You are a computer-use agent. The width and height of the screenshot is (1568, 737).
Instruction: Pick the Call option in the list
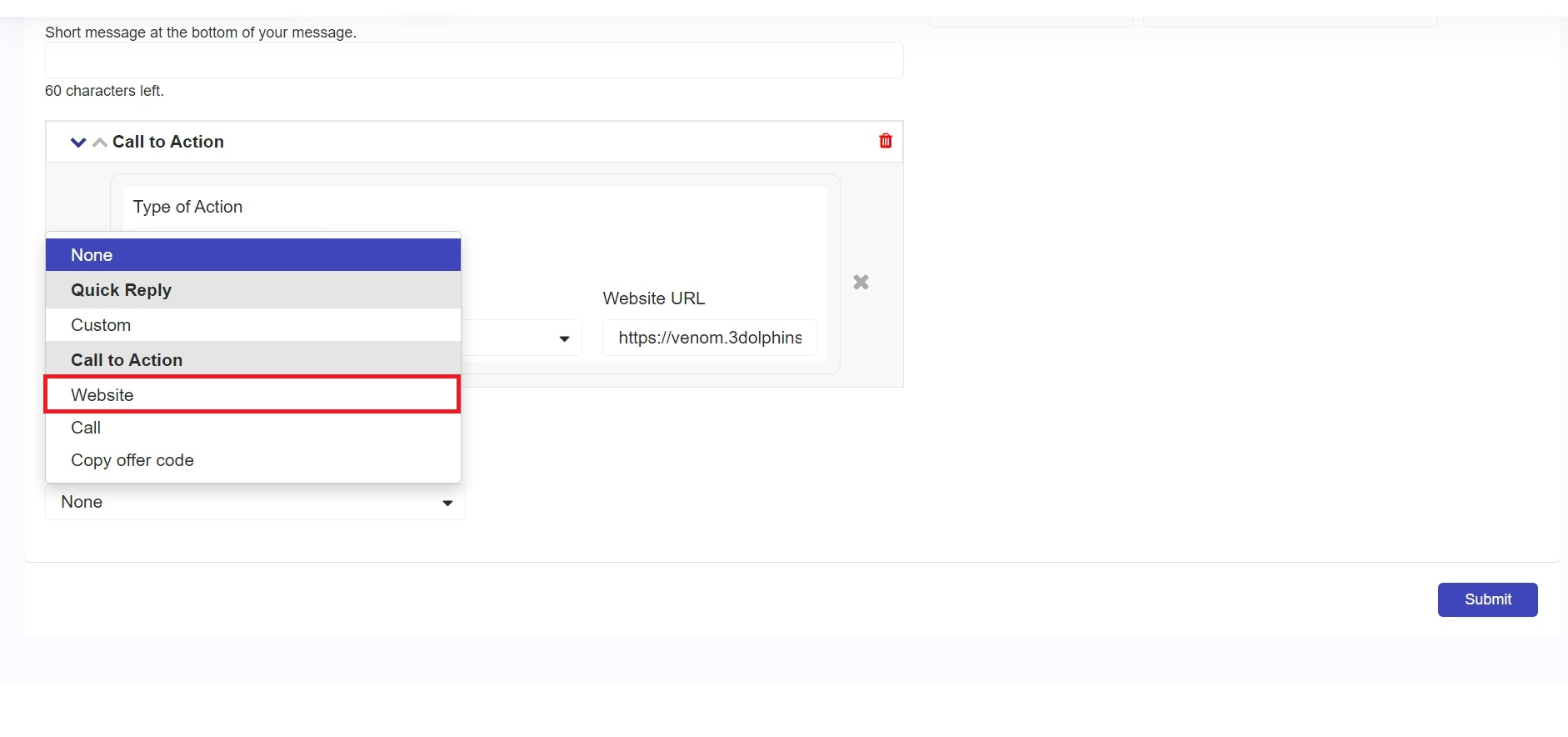click(x=252, y=428)
